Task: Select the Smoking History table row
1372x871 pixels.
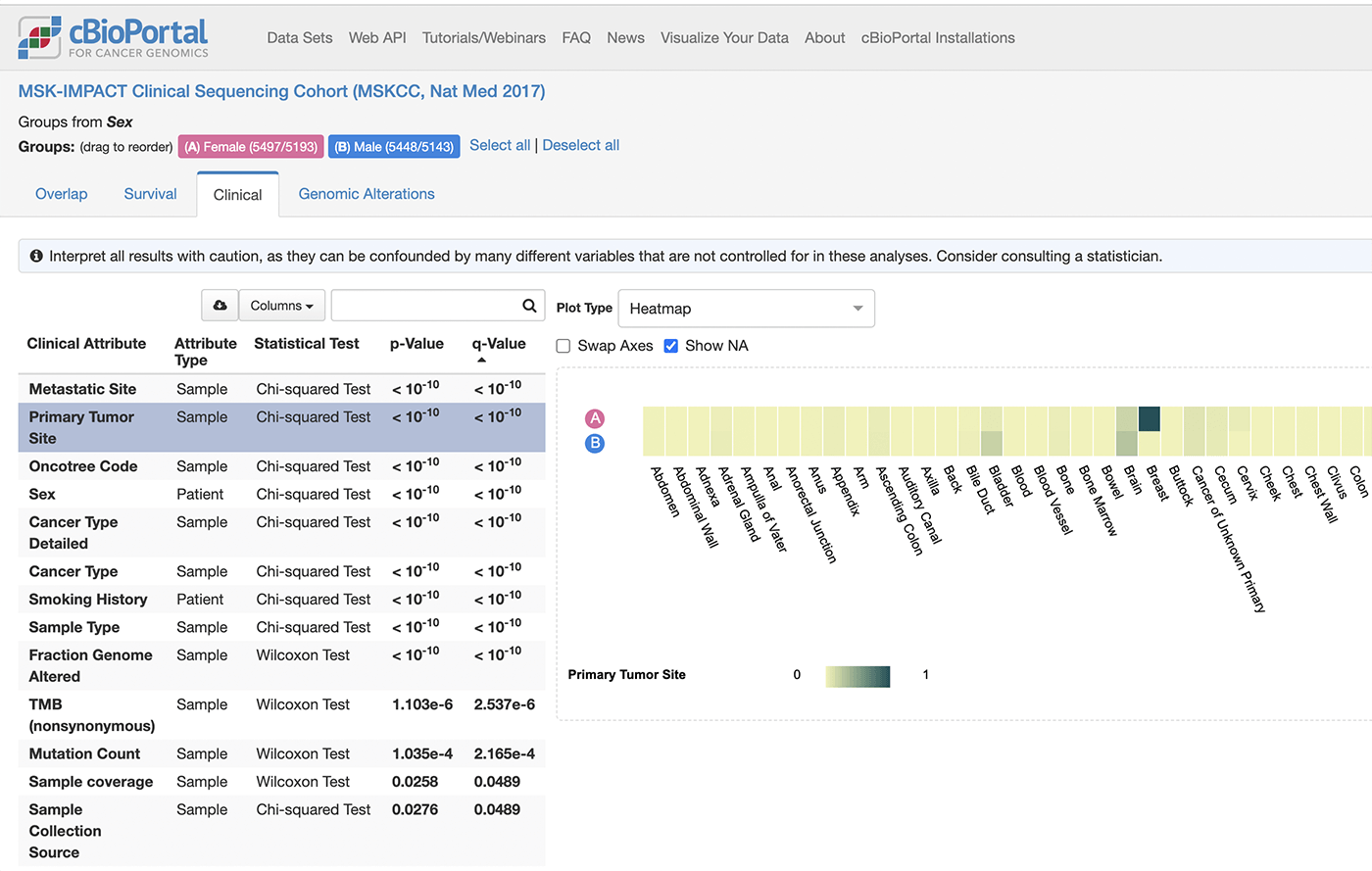Action: 281,600
